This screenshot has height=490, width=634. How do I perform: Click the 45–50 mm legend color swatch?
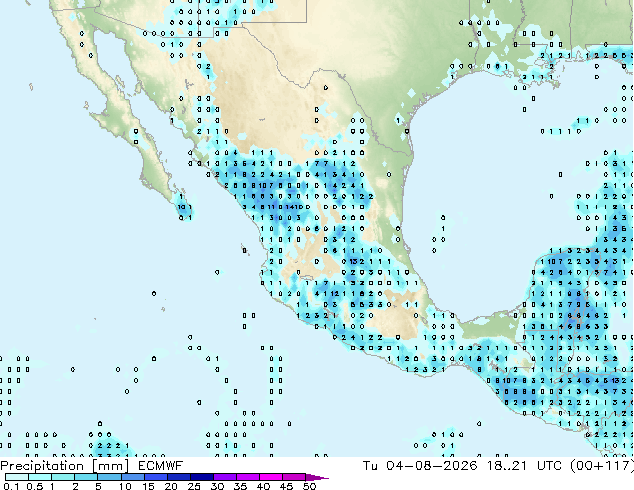[x=294, y=477]
